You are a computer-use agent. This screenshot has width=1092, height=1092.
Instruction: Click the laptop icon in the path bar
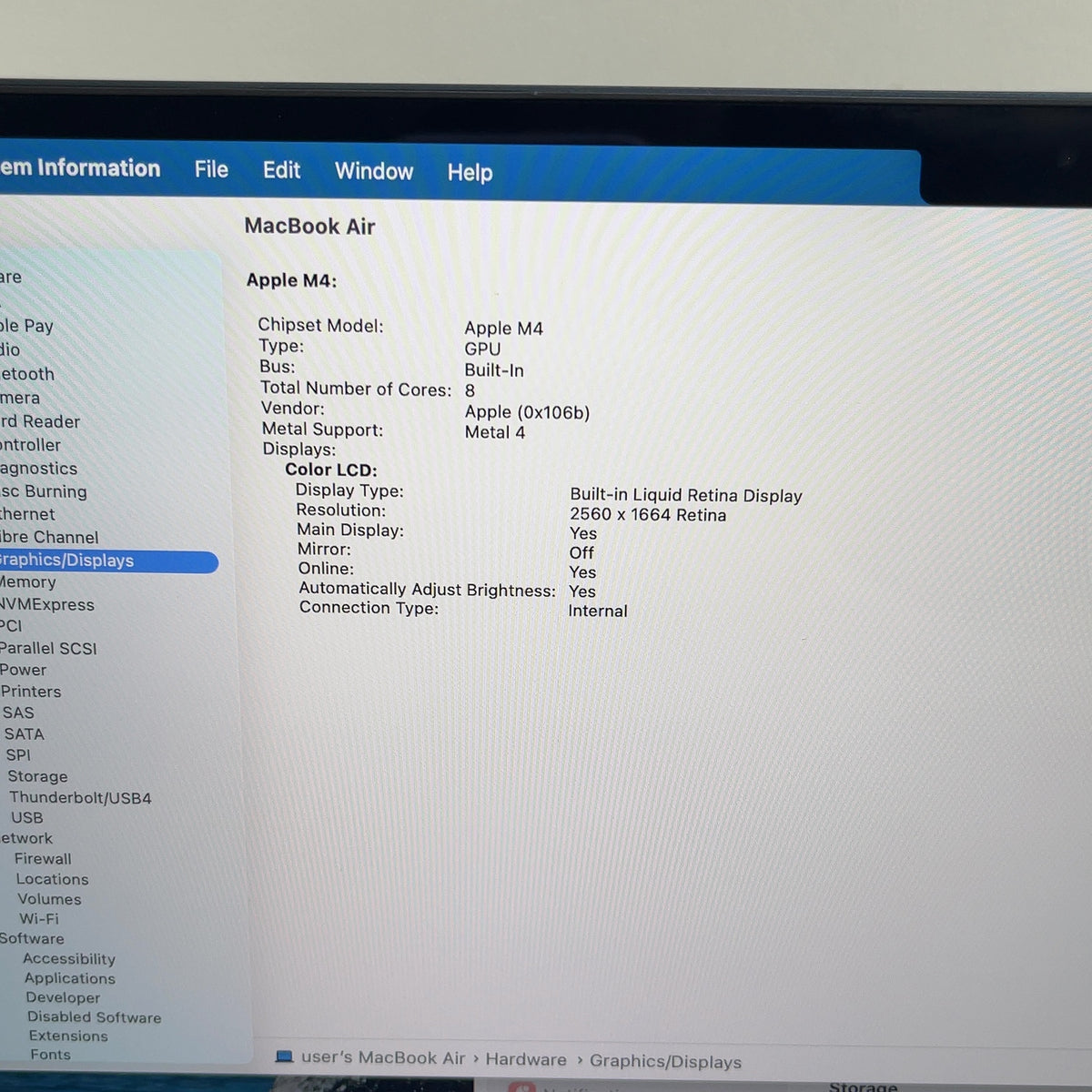coord(284,1057)
